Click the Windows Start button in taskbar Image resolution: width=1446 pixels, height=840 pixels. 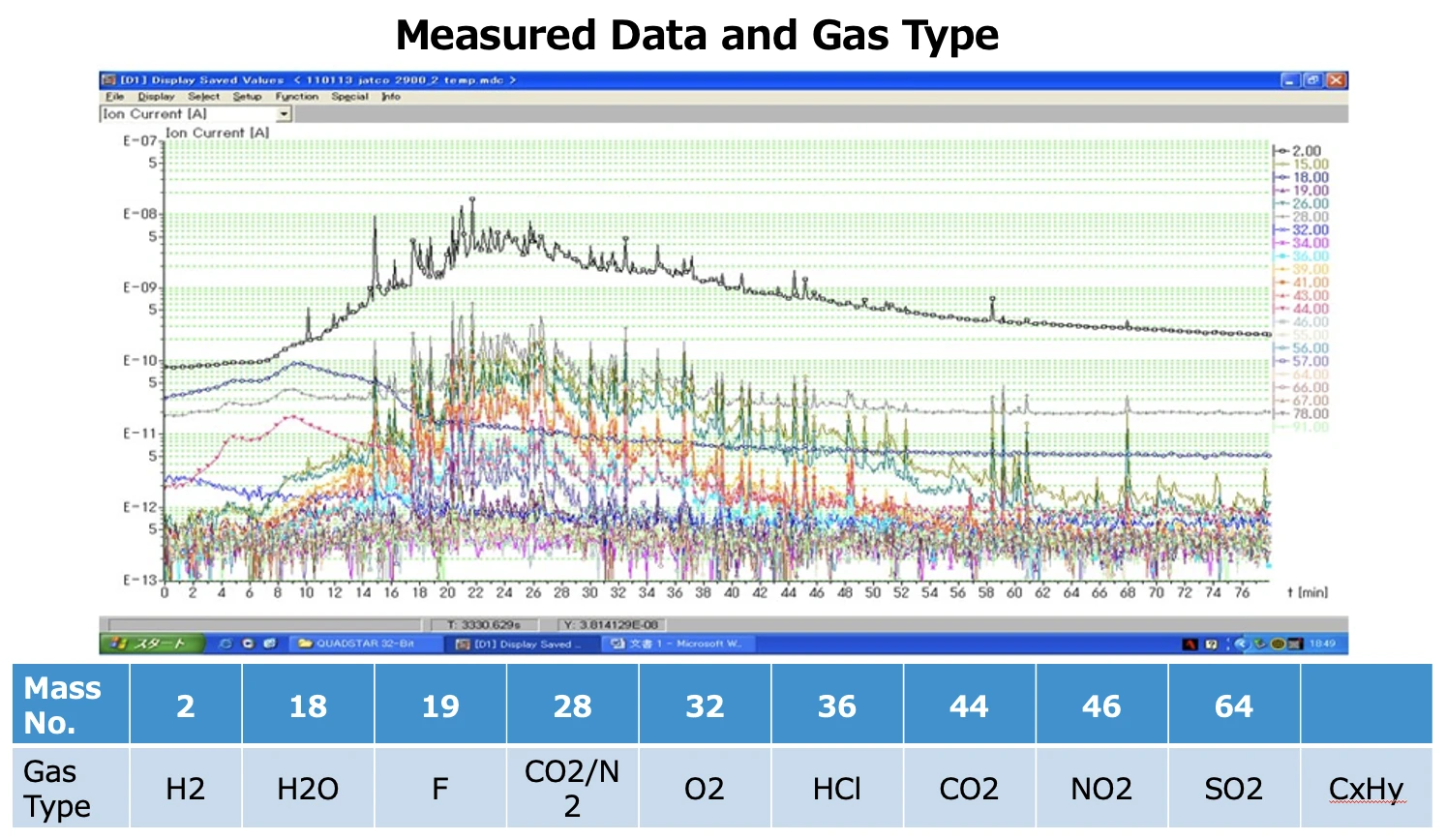(152, 644)
